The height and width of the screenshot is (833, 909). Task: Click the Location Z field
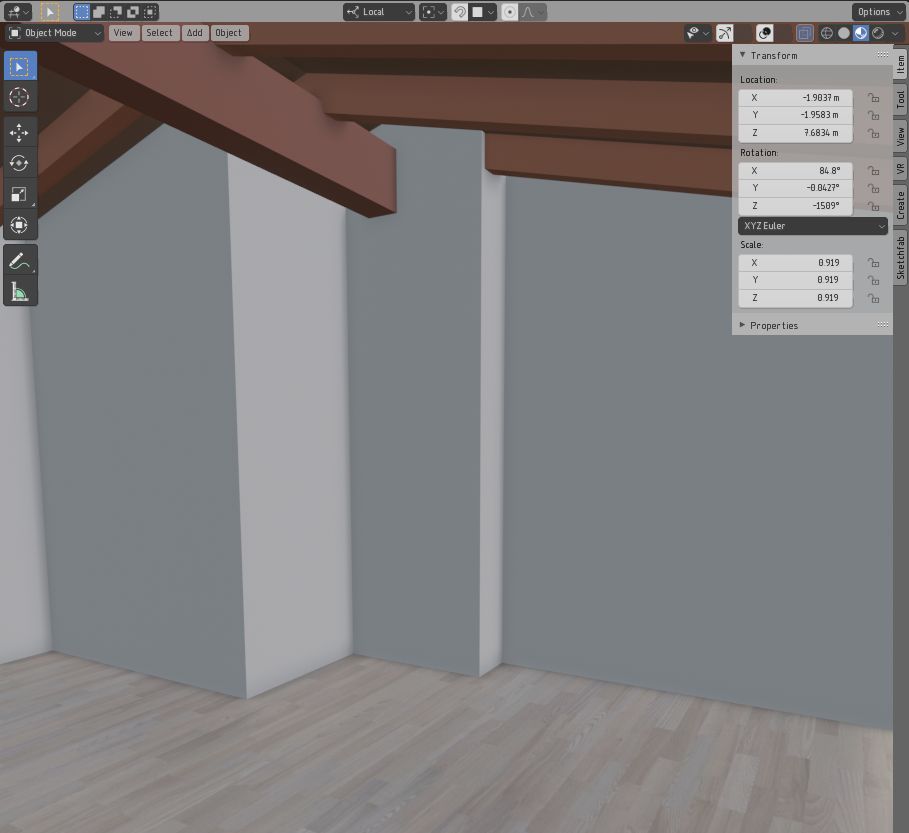795,133
